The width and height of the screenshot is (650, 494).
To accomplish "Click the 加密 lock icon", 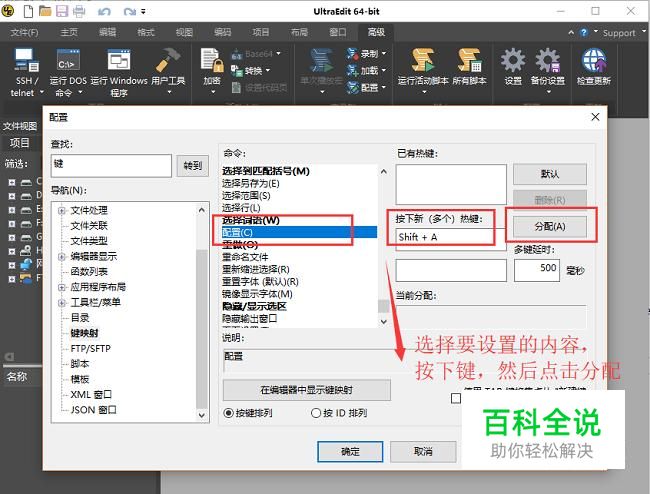I will 212,60.
